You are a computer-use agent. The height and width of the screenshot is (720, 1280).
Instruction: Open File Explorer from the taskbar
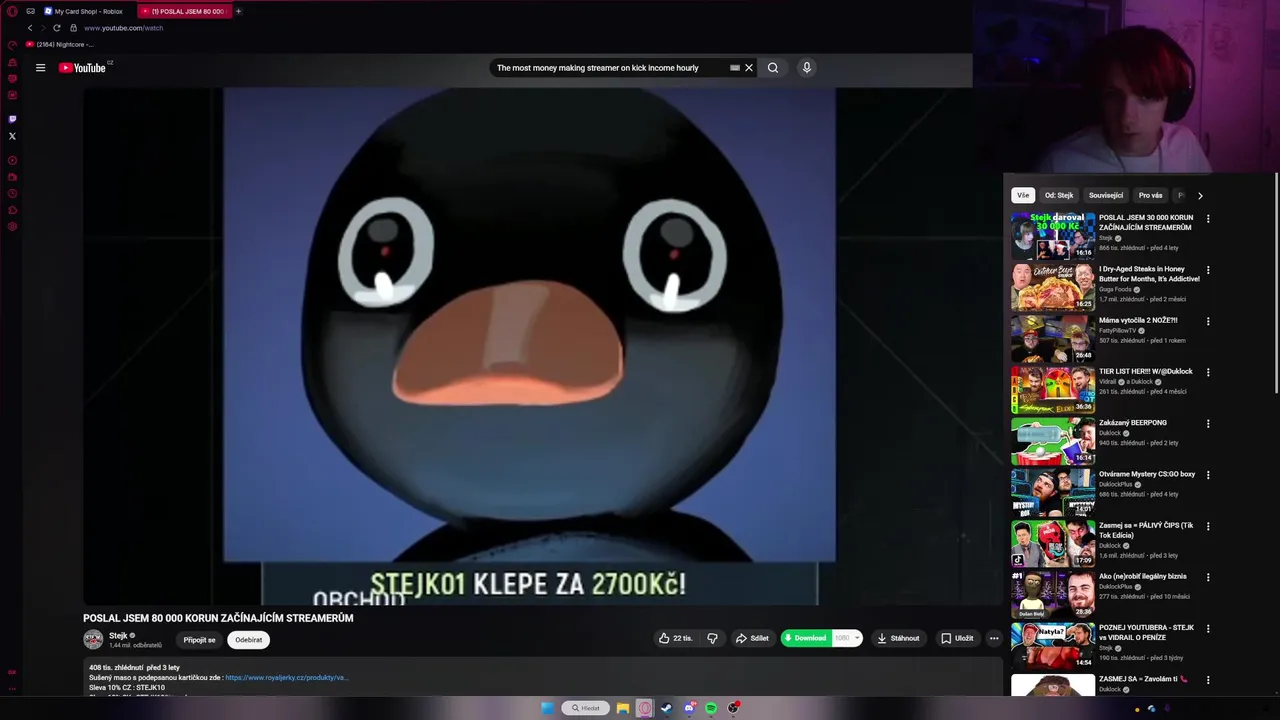[x=622, y=708]
